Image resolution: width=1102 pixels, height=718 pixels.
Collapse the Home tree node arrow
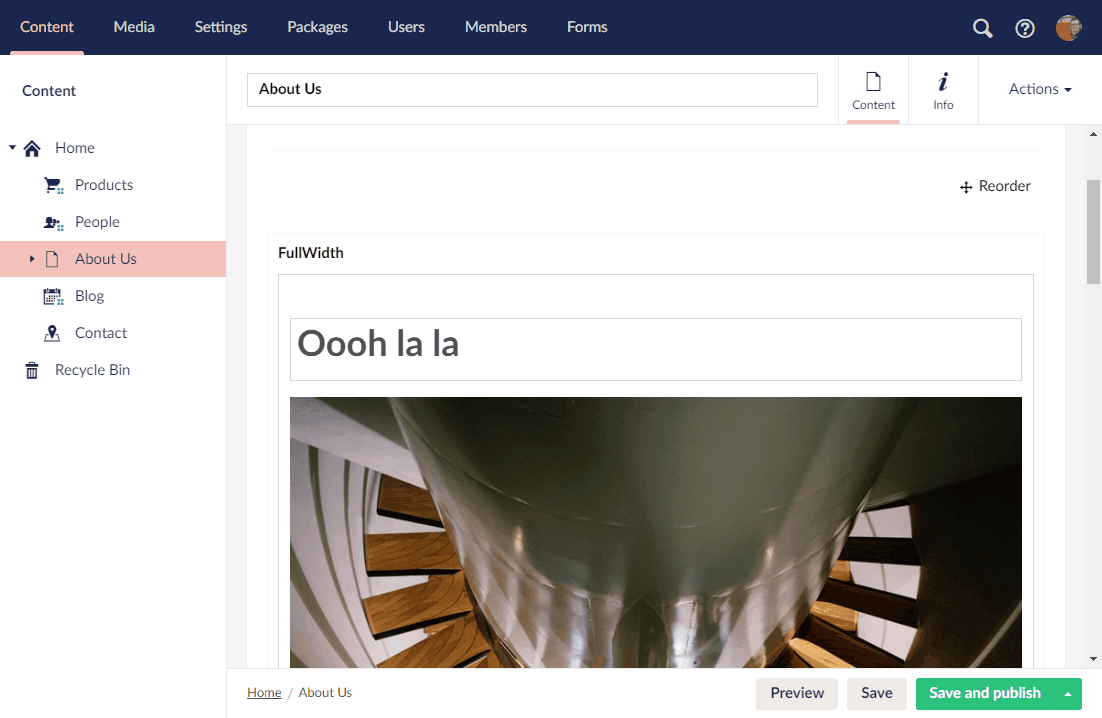(x=12, y=148)
